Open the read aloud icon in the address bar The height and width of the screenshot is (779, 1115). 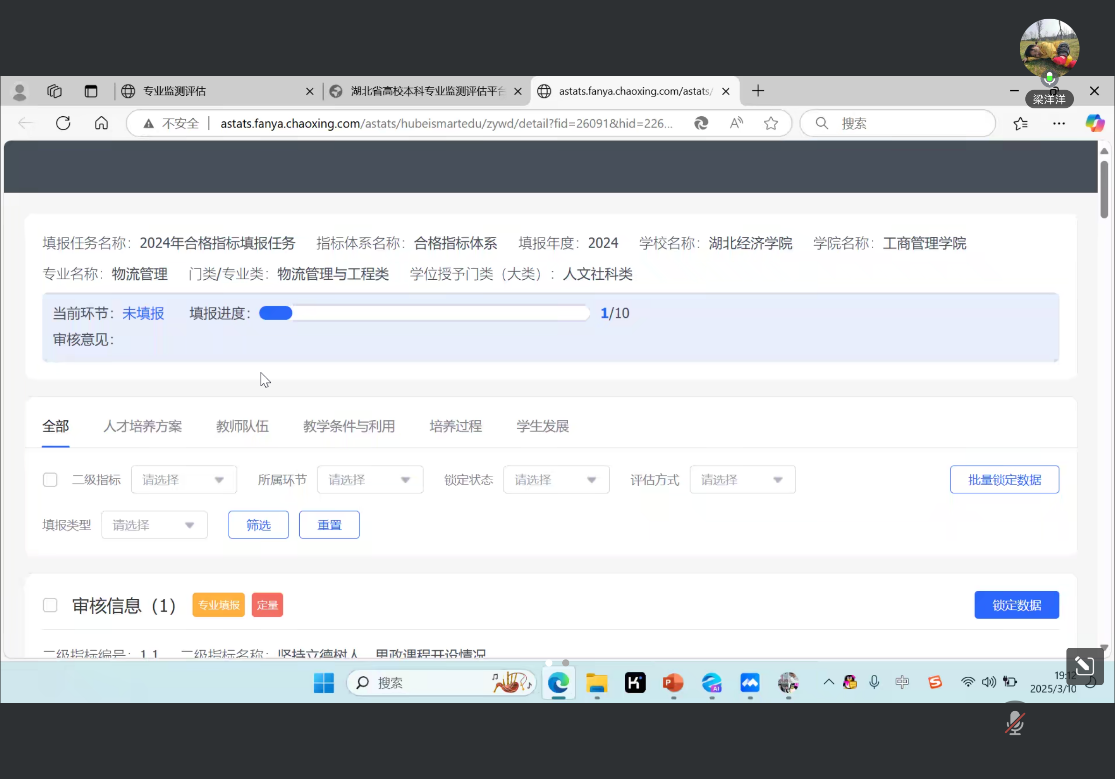click(x=737, y=123)
